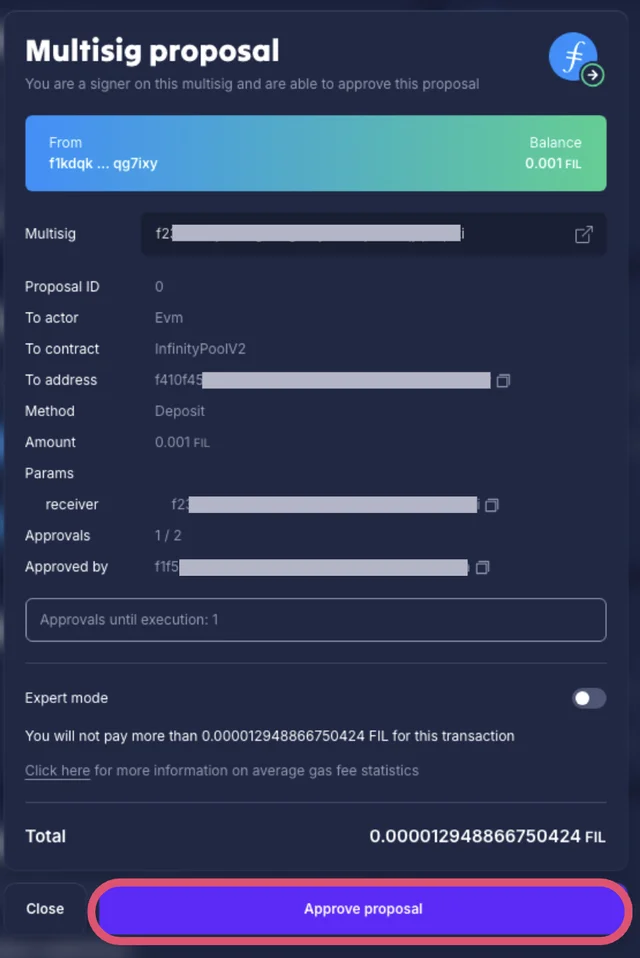Copy the Approved by address
Viewport: 640px width, 958px height.
(x=483, y=567)
